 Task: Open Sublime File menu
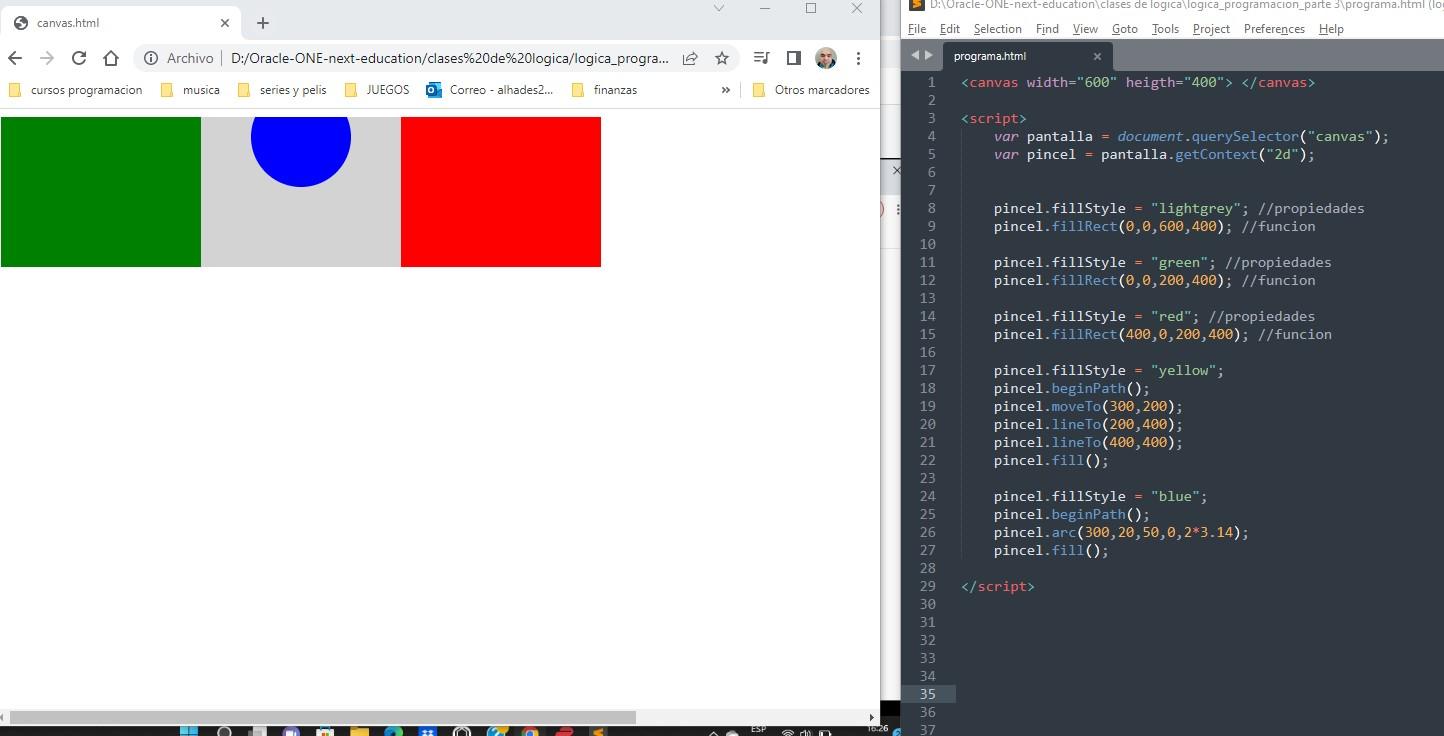[917, 29]
